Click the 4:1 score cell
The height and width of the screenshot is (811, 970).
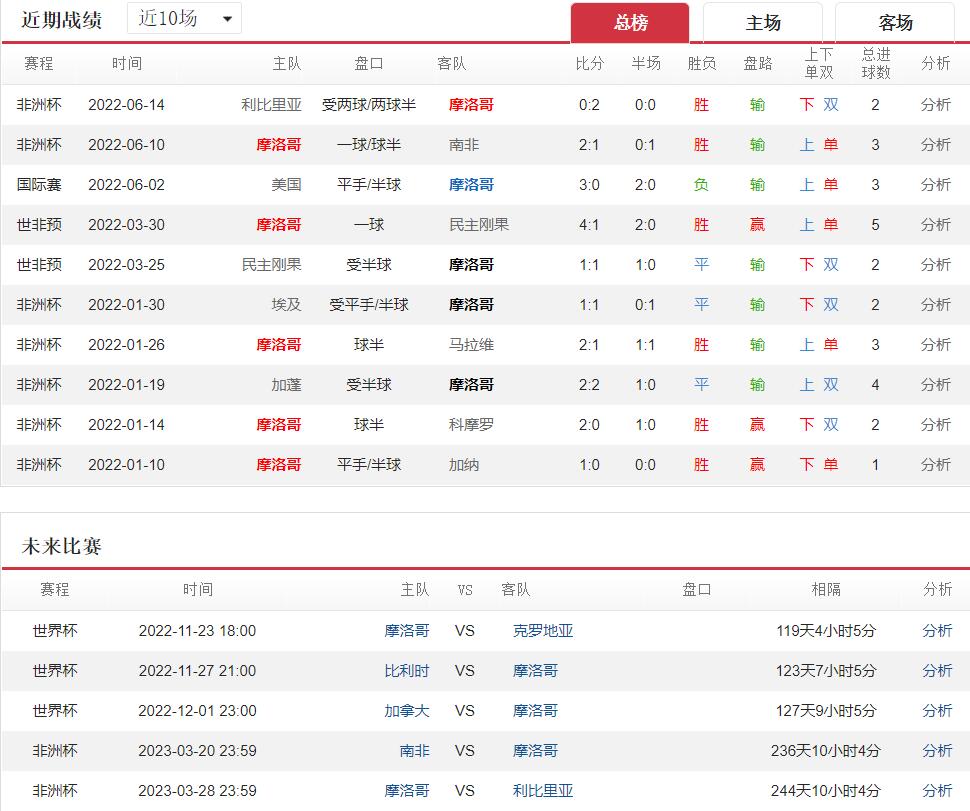point(589,225)
